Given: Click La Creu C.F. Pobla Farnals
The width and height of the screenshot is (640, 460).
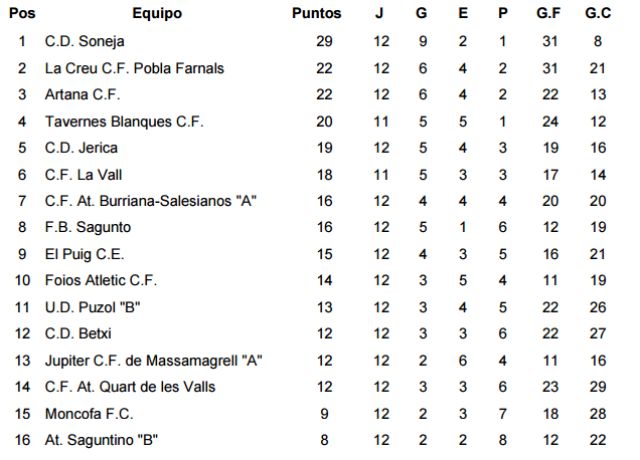Looking at the screenshot, I should point(134,68).
